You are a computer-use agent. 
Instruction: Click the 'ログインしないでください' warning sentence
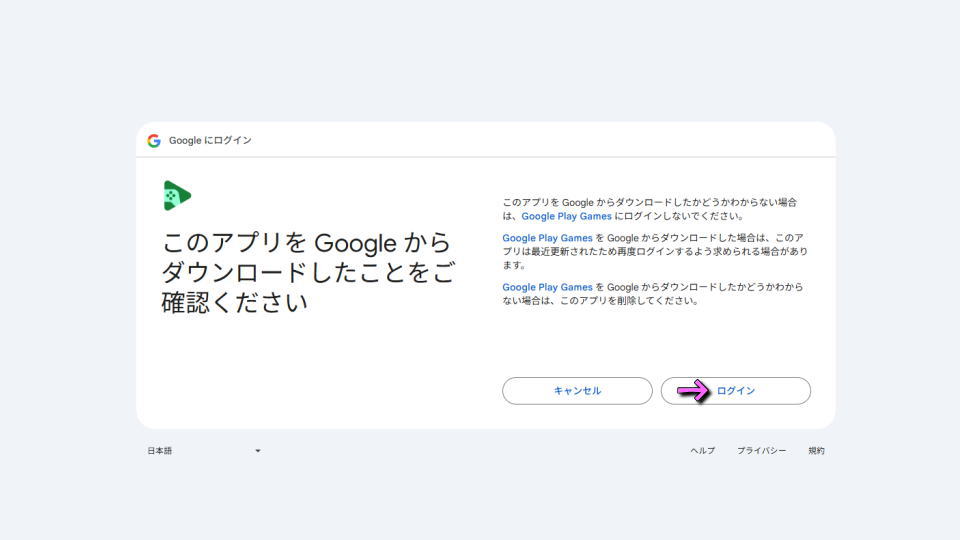[x=678, y=216]
